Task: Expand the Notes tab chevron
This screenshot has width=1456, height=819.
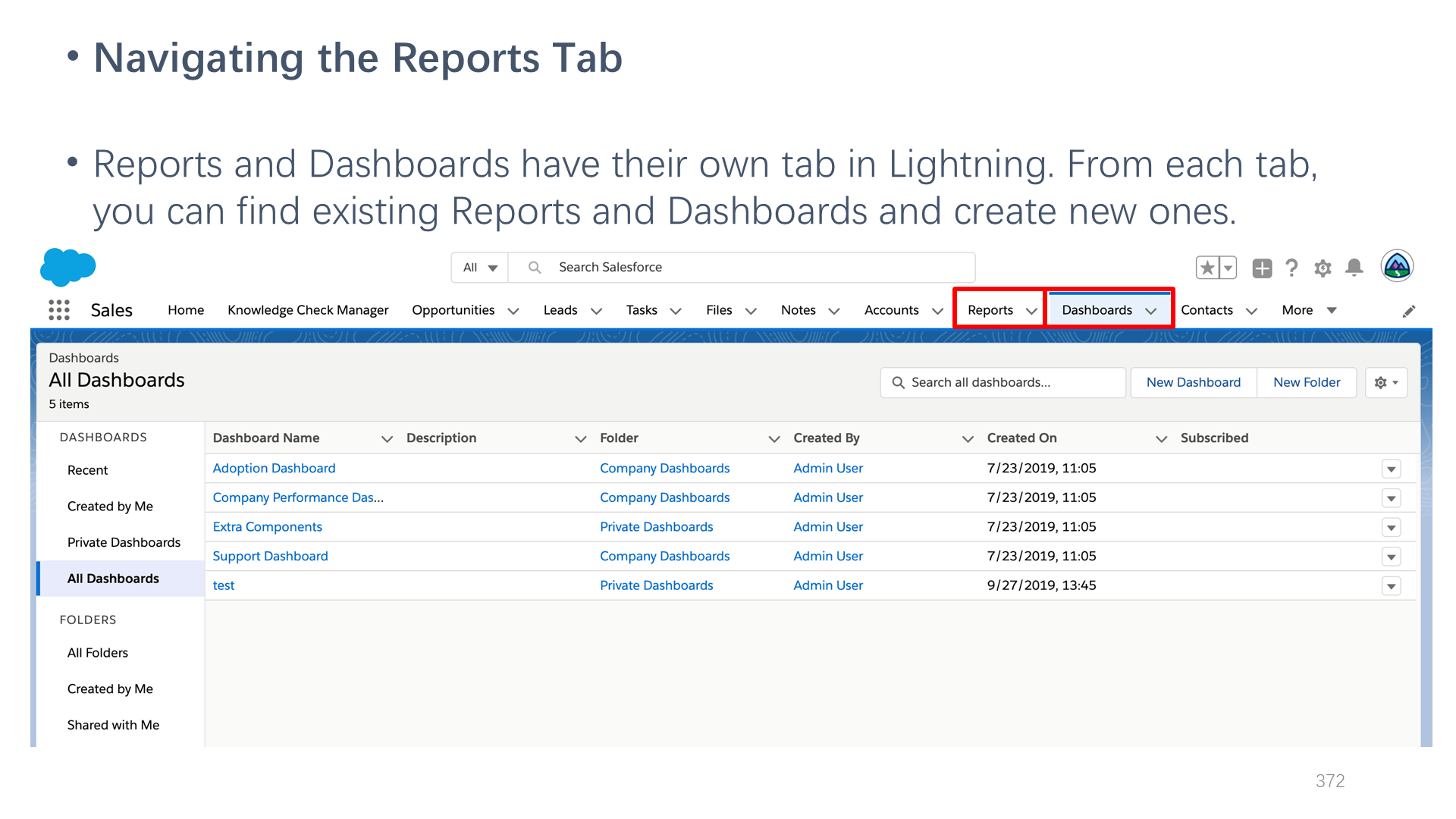Action: (x=834, y=311)
